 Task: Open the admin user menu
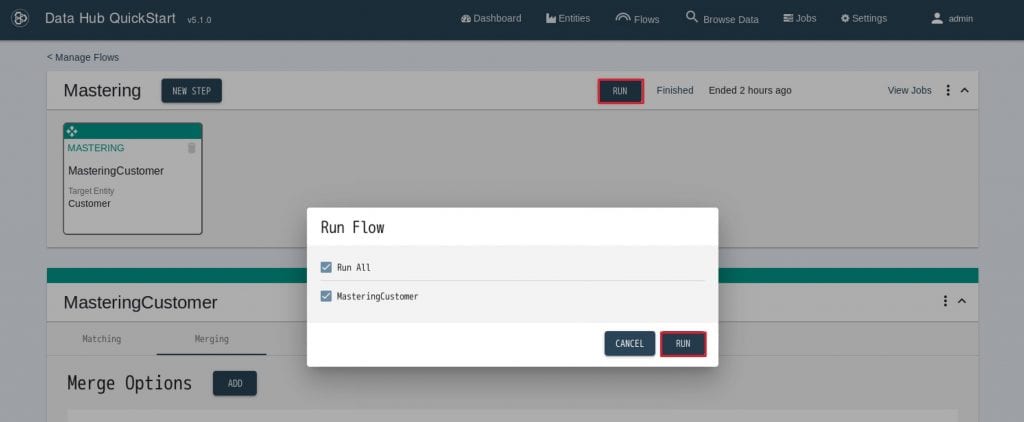pyautogui.click(x=951, y=19)
